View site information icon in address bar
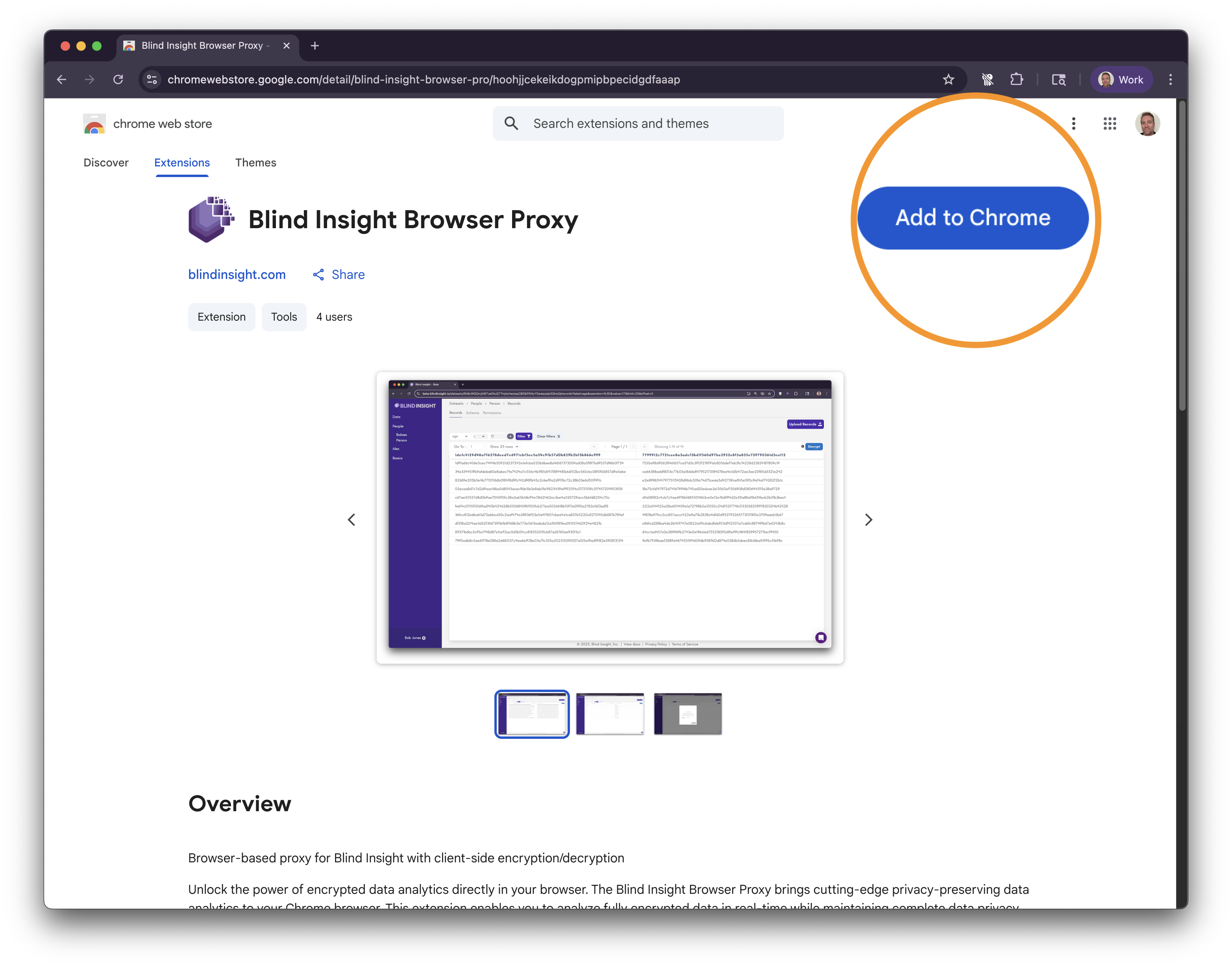 [152, 80]
